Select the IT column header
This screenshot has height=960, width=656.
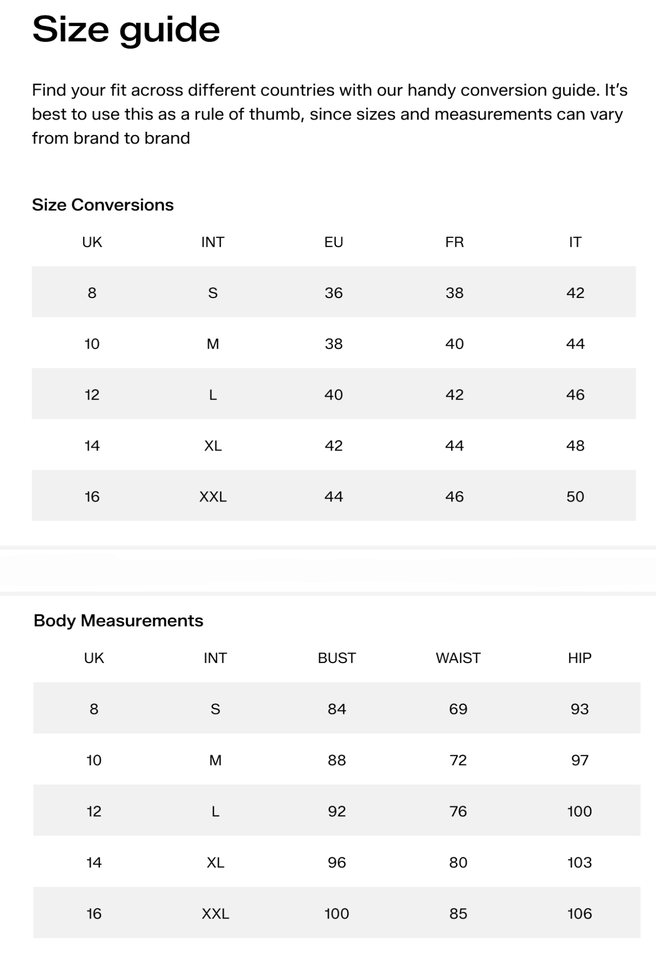575,242
